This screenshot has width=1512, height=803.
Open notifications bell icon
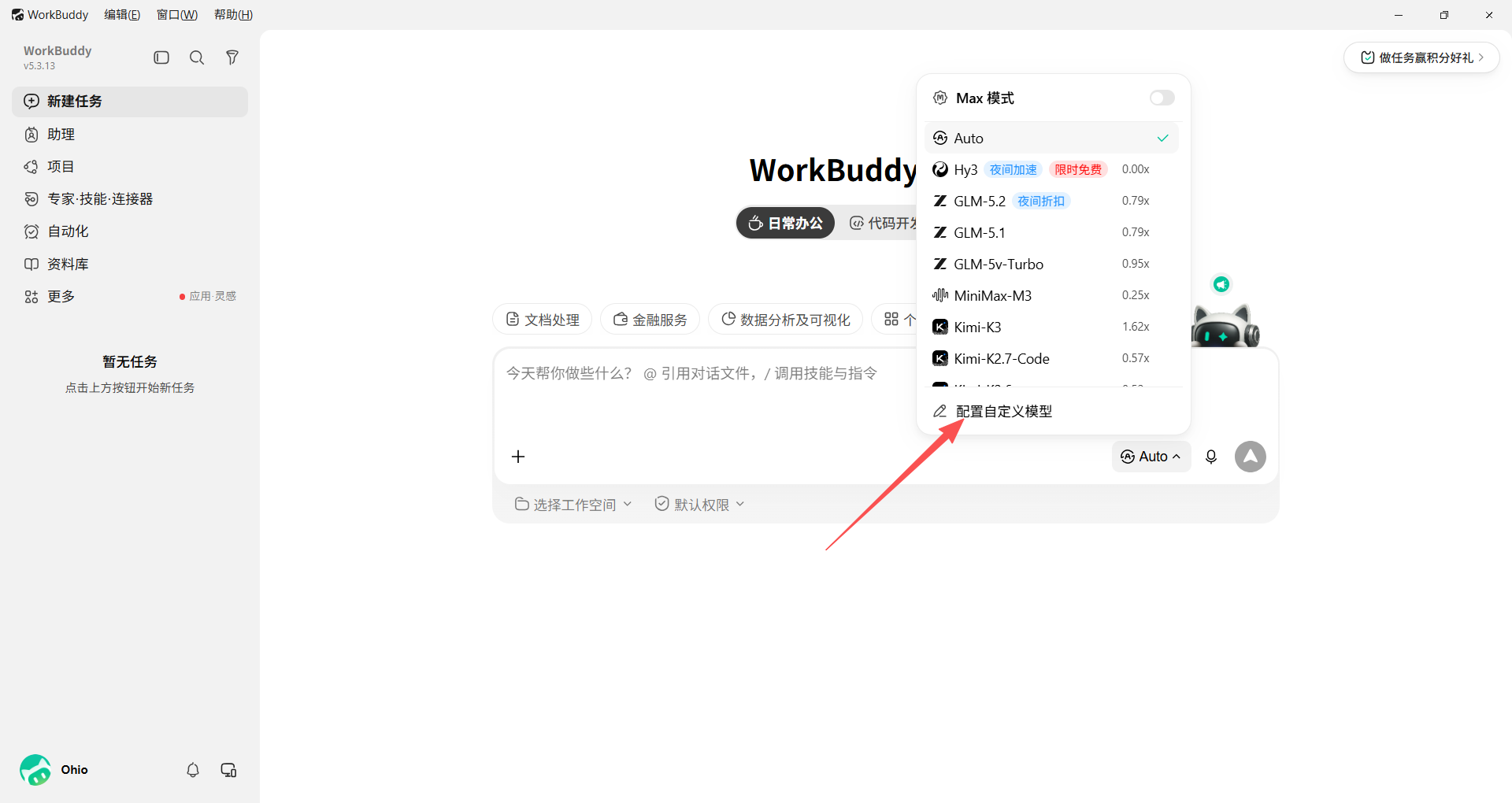click(x=193, y=770)
